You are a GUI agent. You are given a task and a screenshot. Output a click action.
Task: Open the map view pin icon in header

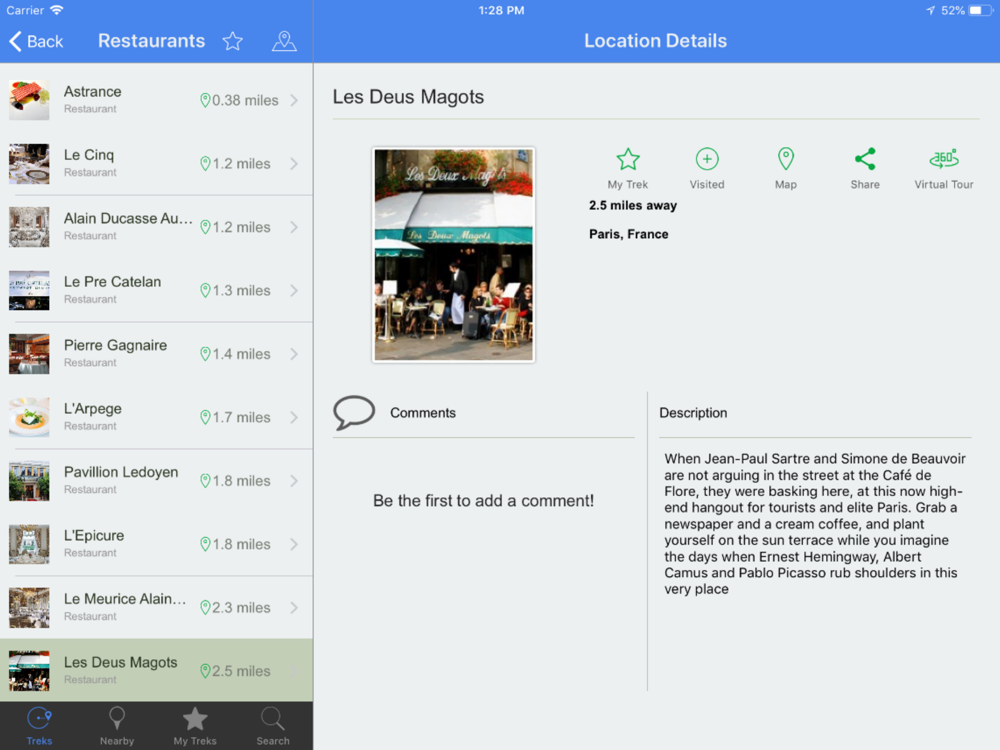pyautogui.click(x=284, y=41)
